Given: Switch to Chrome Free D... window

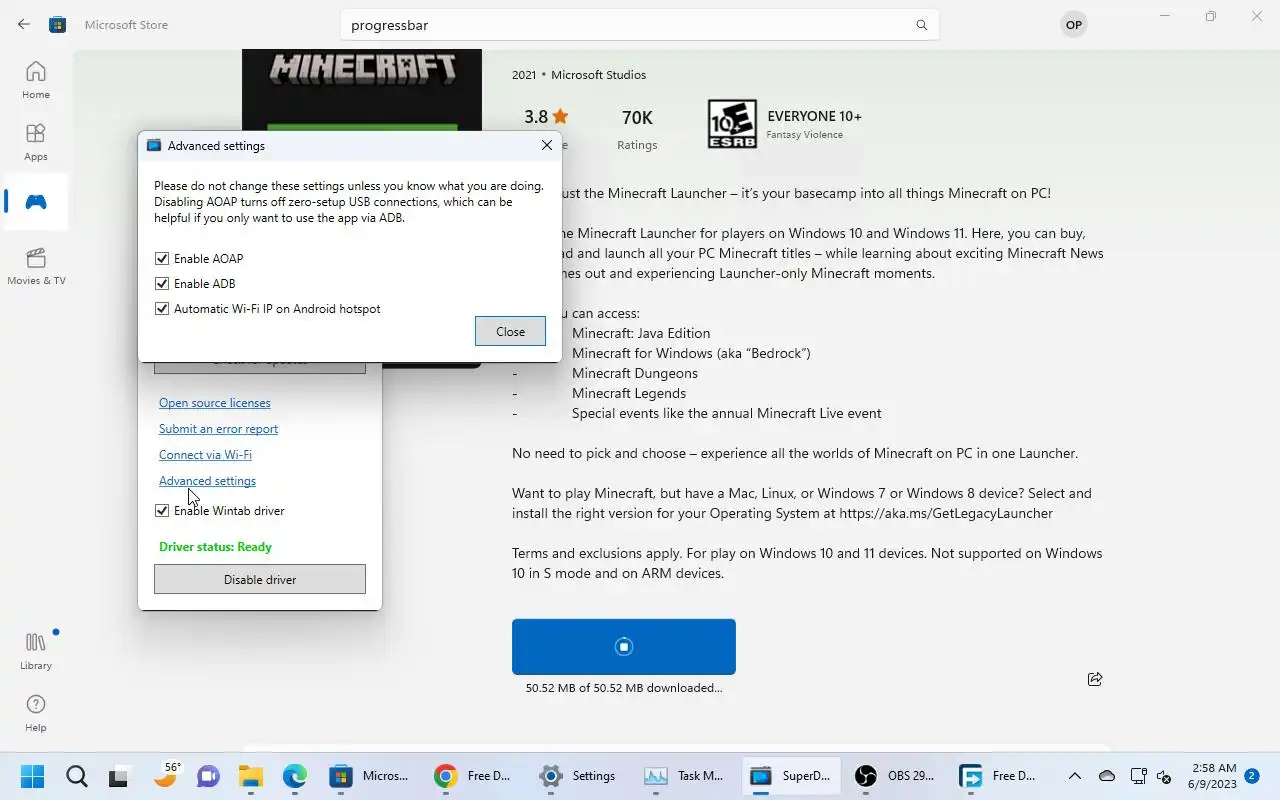Looking at the screenshot, I should pos(474,776).
